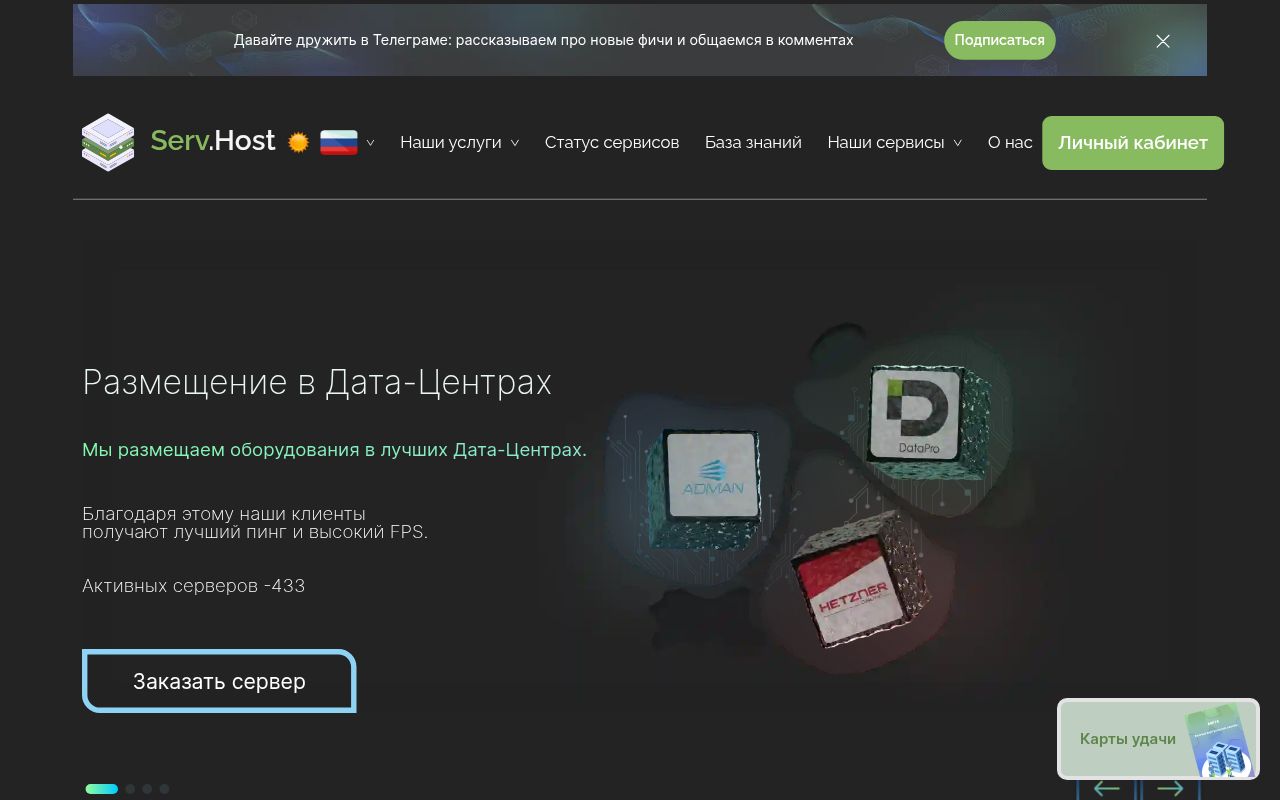This screenshot has width=1280, height=800.
Task: Toggle the sun theme icon
Action: pyautogui.click(x=298, y=142)
